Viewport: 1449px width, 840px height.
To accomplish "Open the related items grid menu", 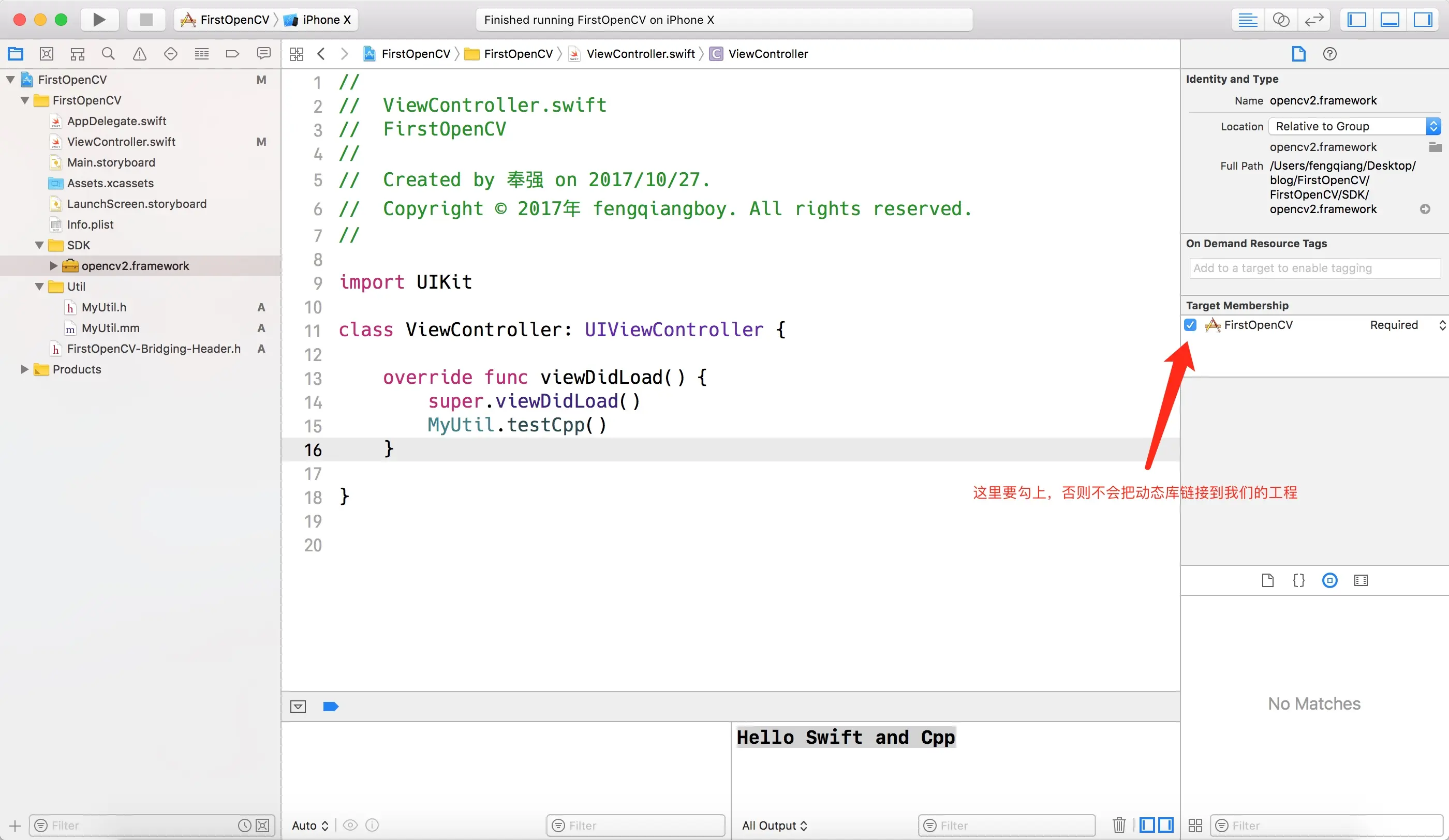I will (297, 54).
